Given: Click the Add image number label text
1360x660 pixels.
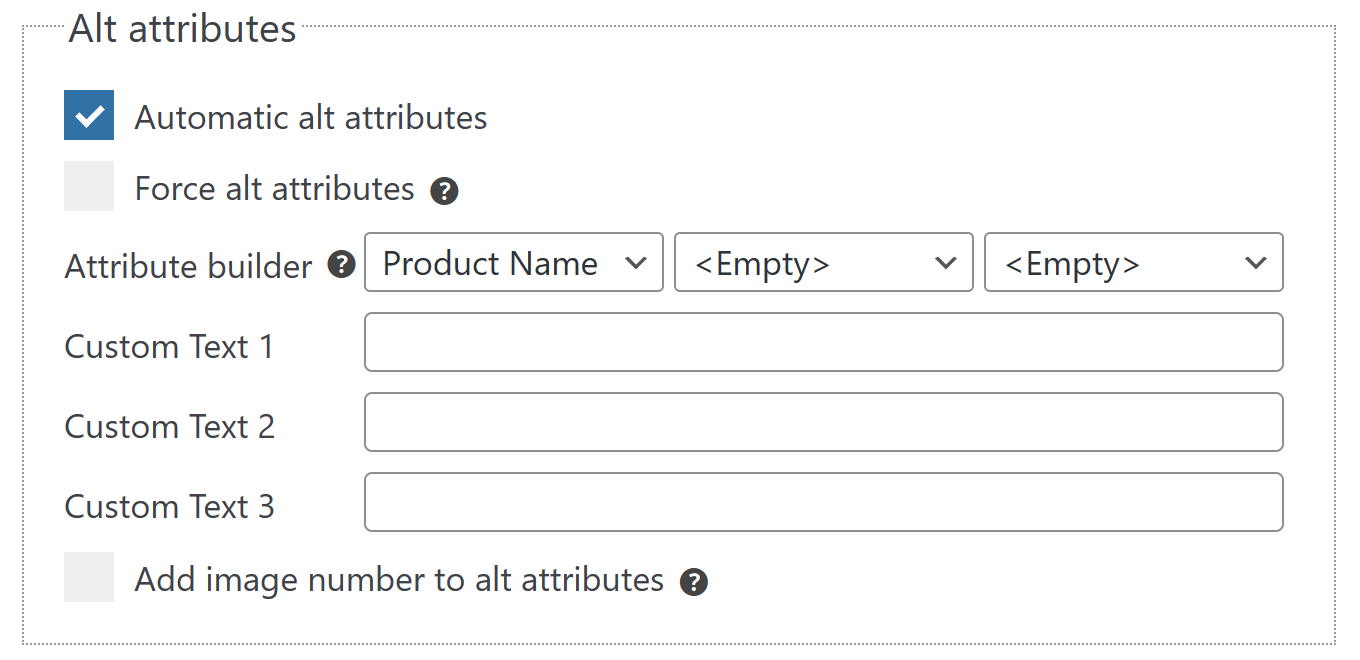Looking at the screenshot, I should (x=399, y=580).
